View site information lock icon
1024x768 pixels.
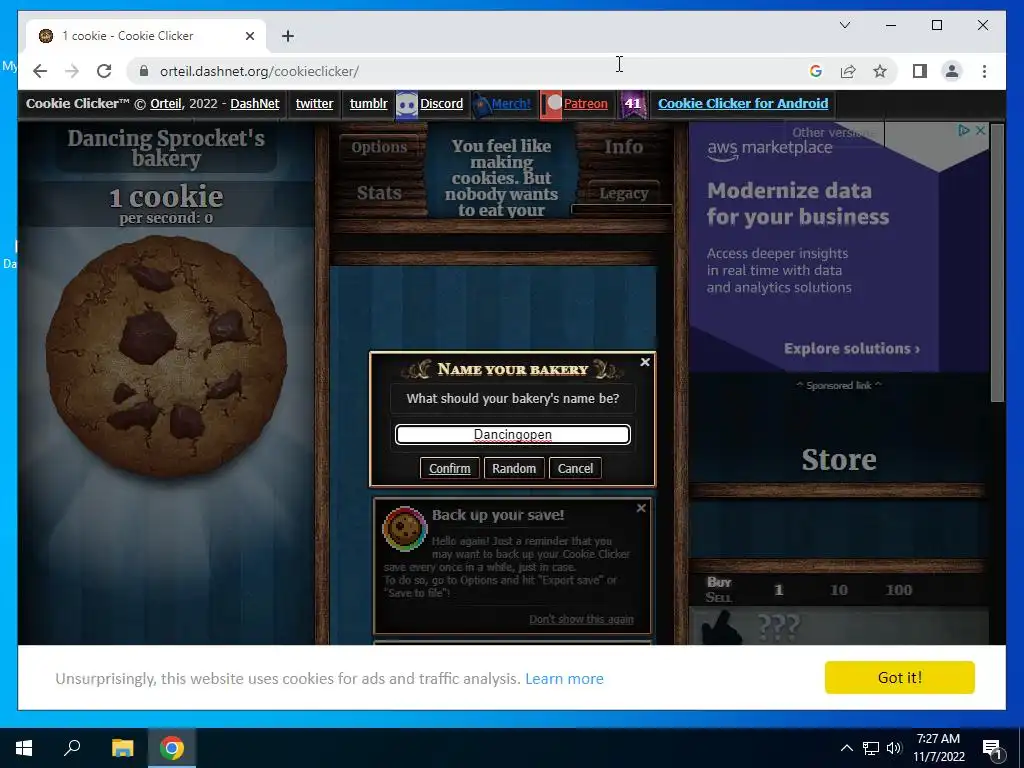pyautogui.click(x=144, y=71)
